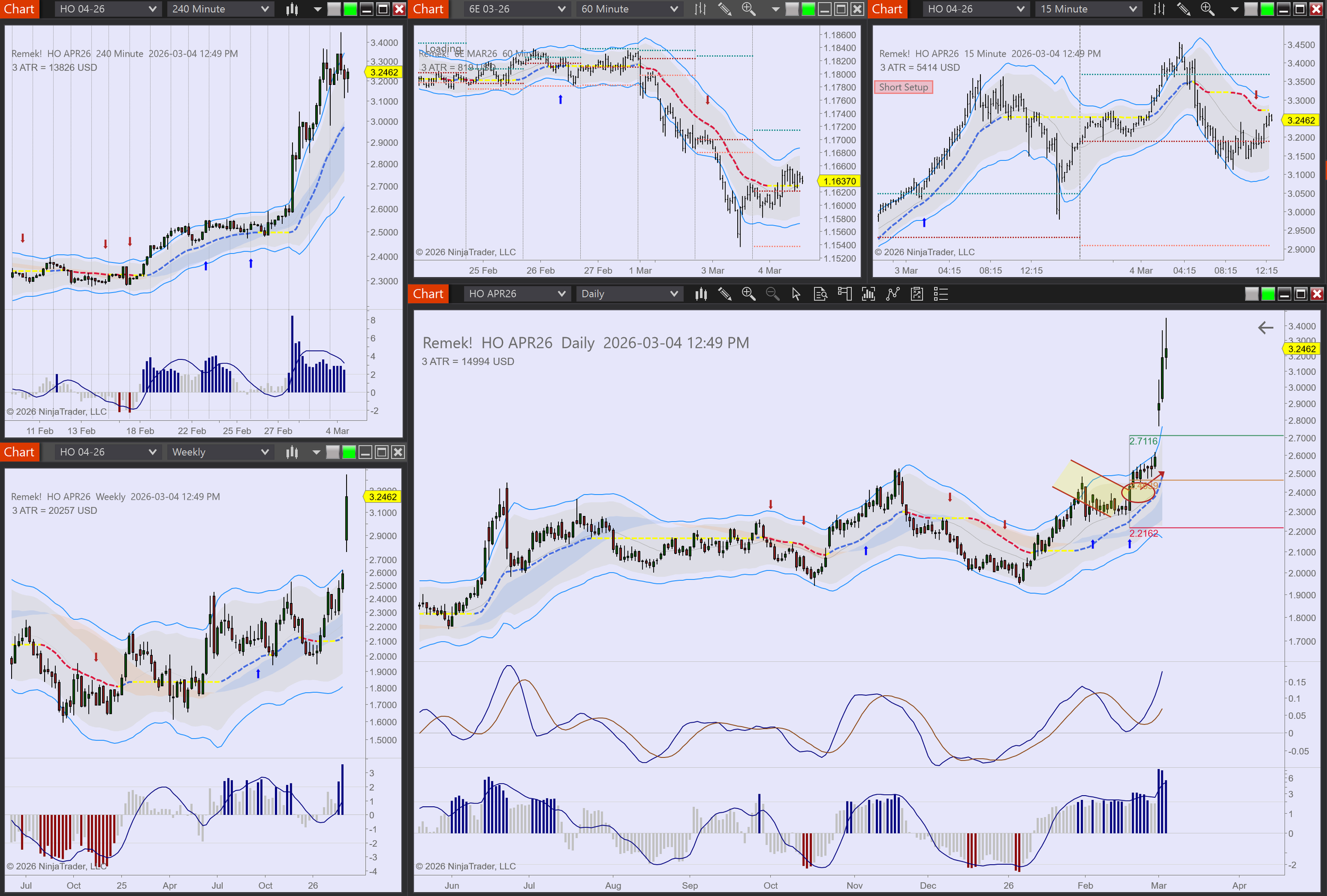
Task: Click the Short Setup label button
Action: click(x=903, y=87)
